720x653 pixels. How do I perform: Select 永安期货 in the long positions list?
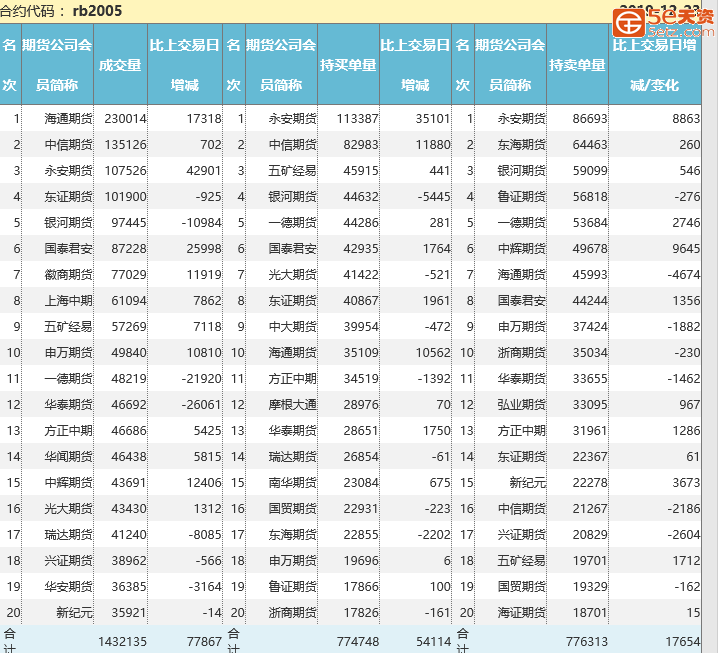[292, 119]
